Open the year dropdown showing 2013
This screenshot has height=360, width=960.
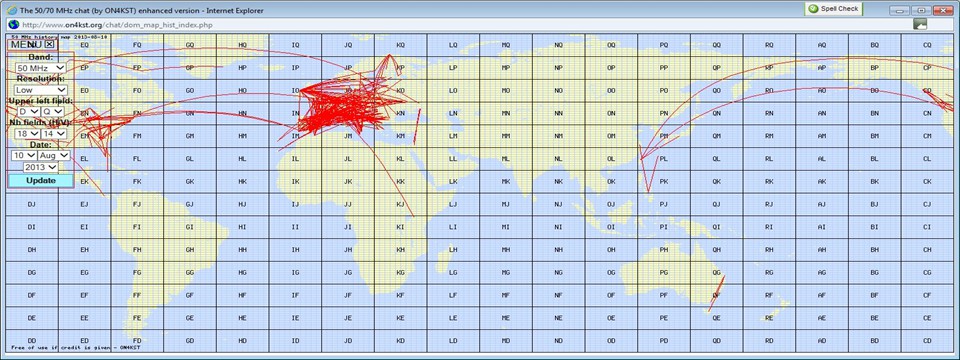coord(41,167)
